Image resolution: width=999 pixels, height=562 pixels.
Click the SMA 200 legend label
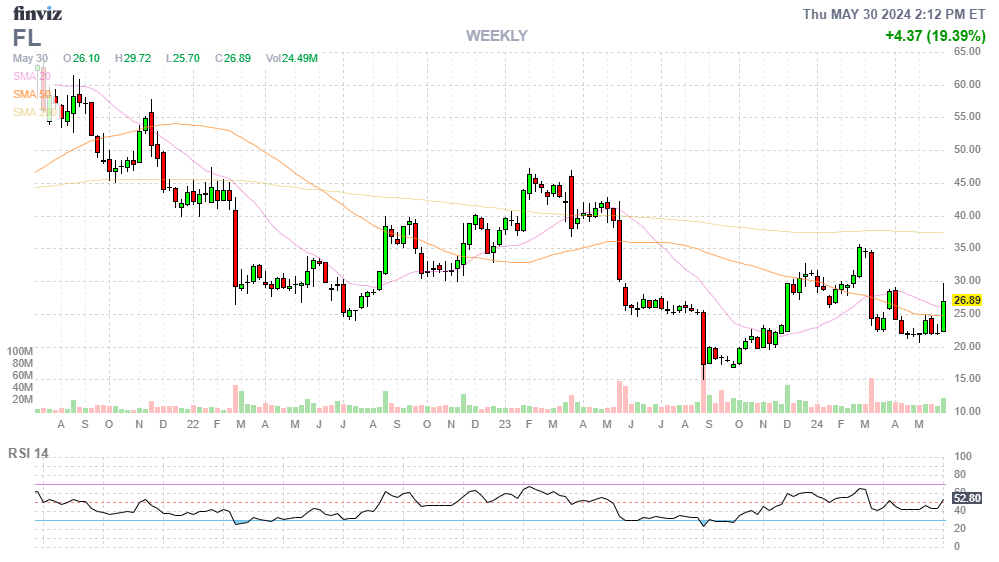tap(31, 112)
